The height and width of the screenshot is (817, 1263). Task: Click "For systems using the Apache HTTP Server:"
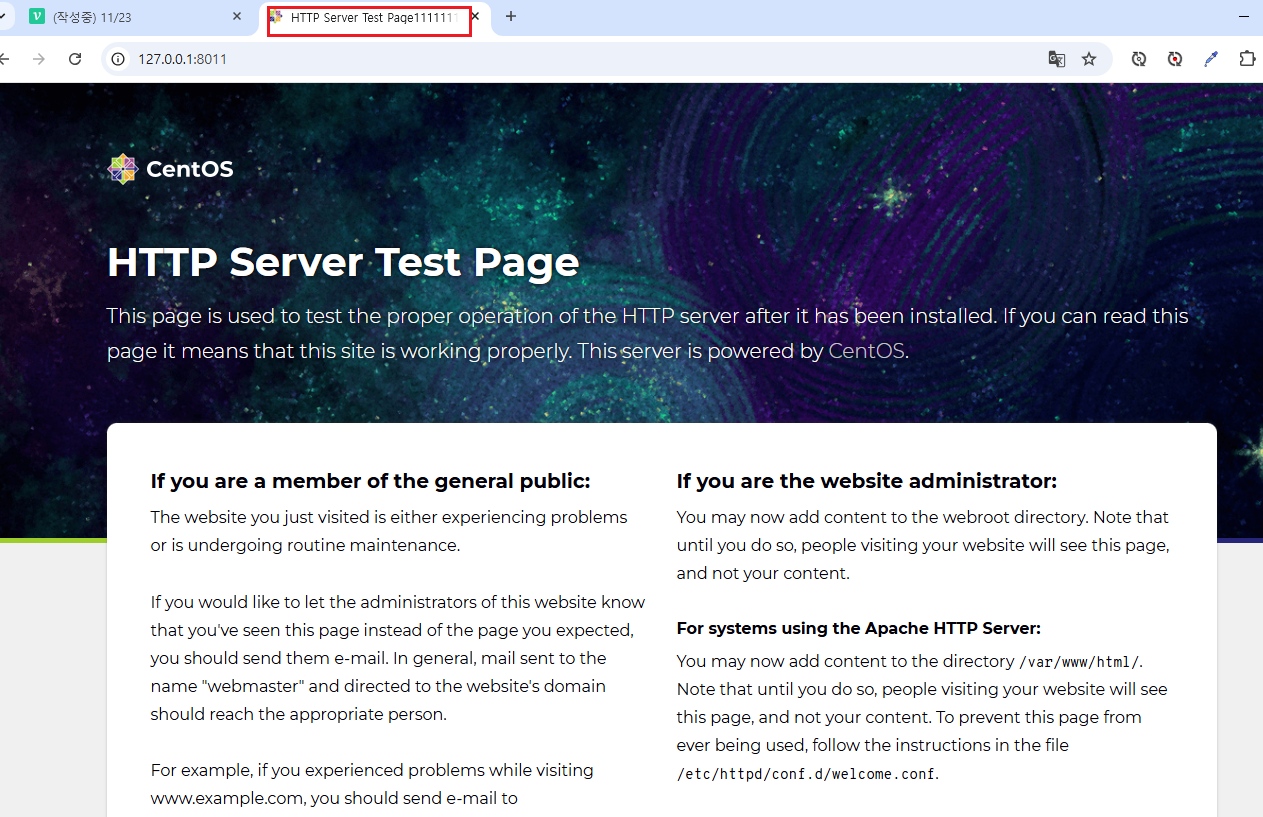(x=859, y=628)
